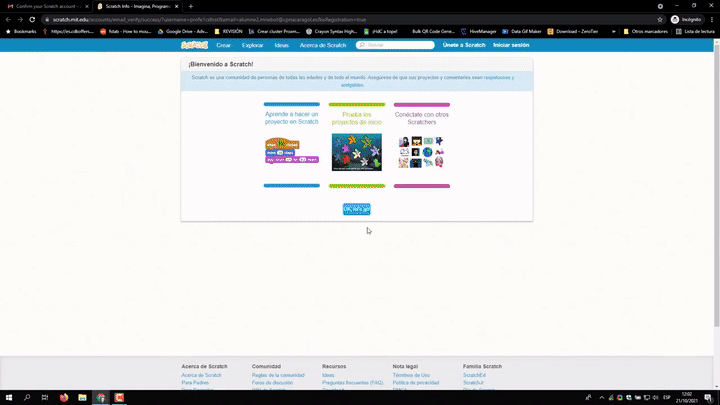
Task: Bookmark this page with the star icon
Action: pos(660,19)
